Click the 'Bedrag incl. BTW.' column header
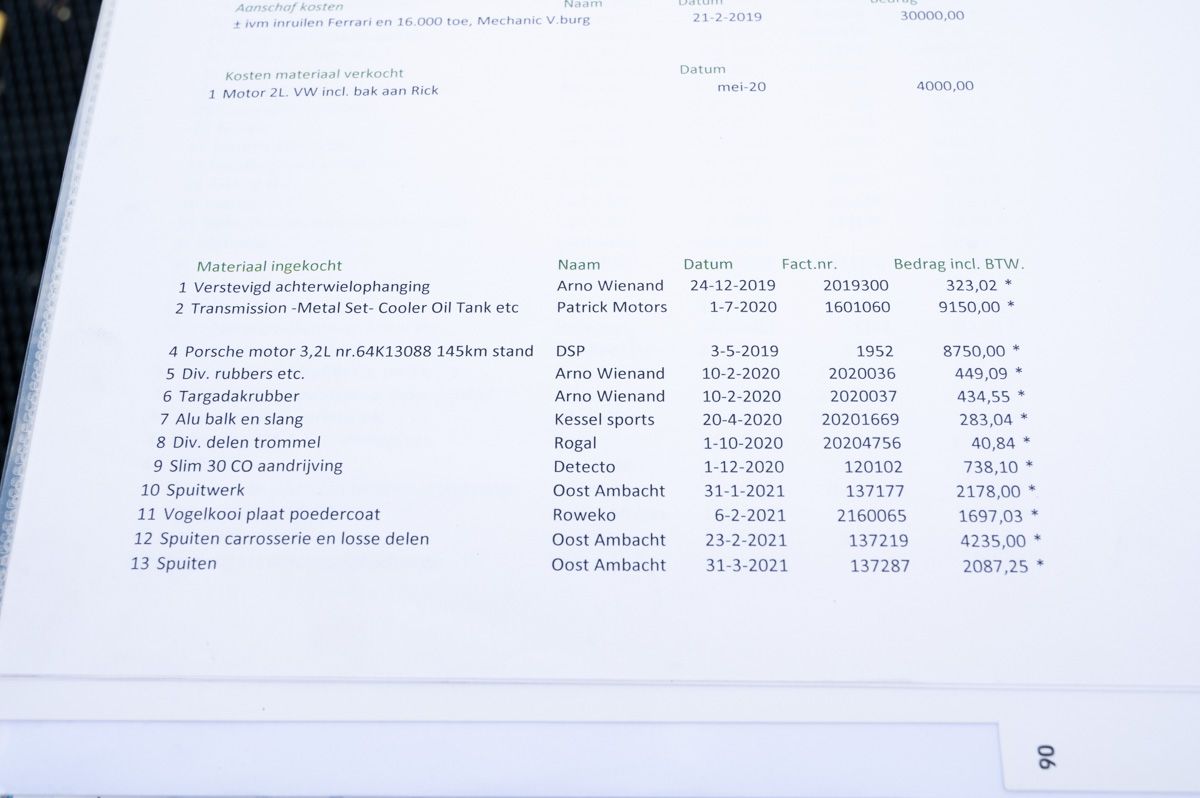The width and height of the screenshot is (1200, 798). point(959,264)
